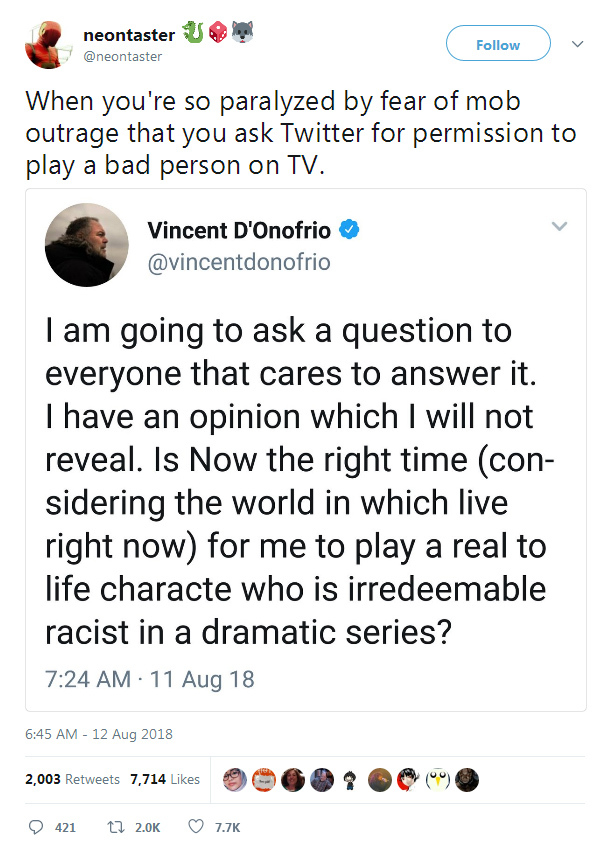Expand the quoted tweet's chevron menu
616x856 pixels.
click(559, 227)
